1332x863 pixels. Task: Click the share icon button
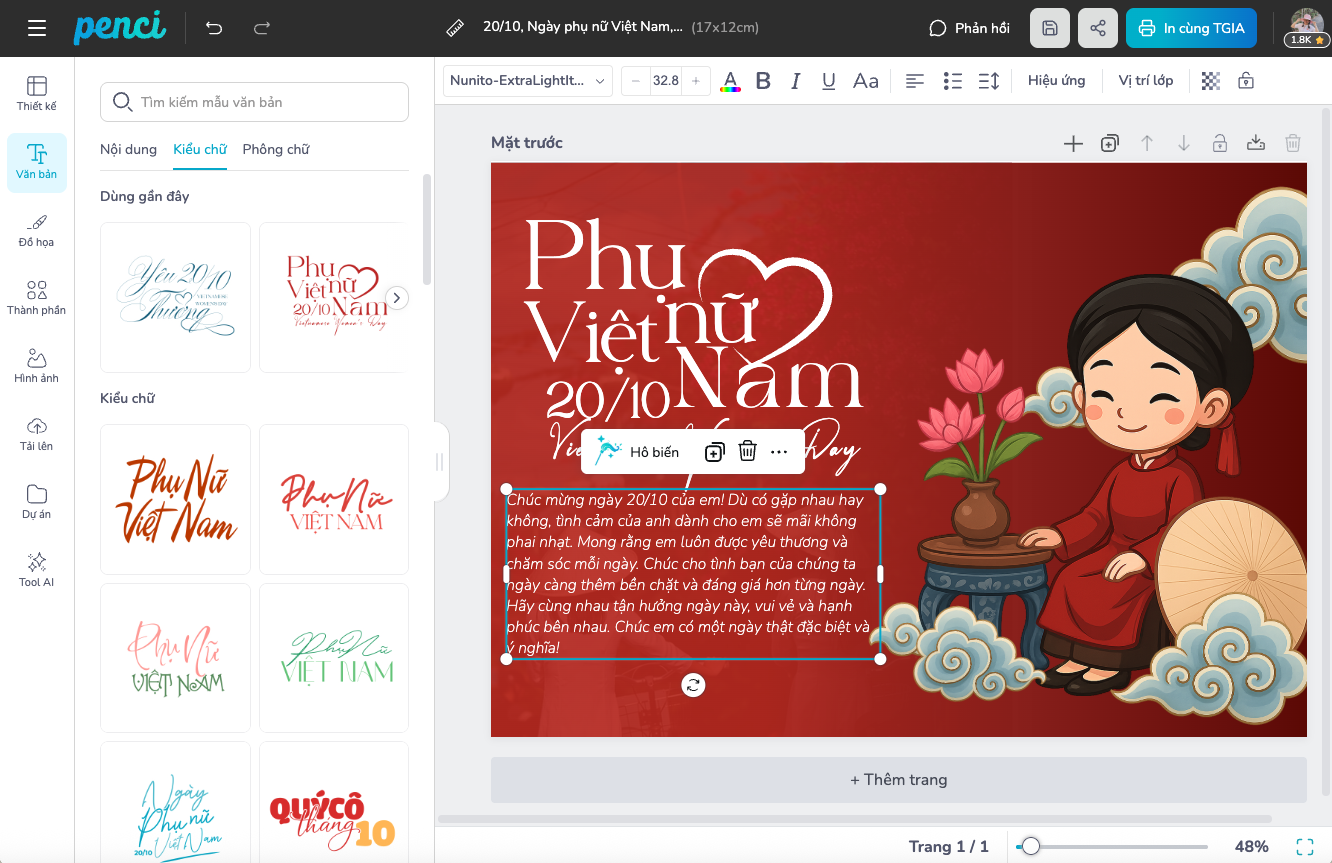point(1097,28)
